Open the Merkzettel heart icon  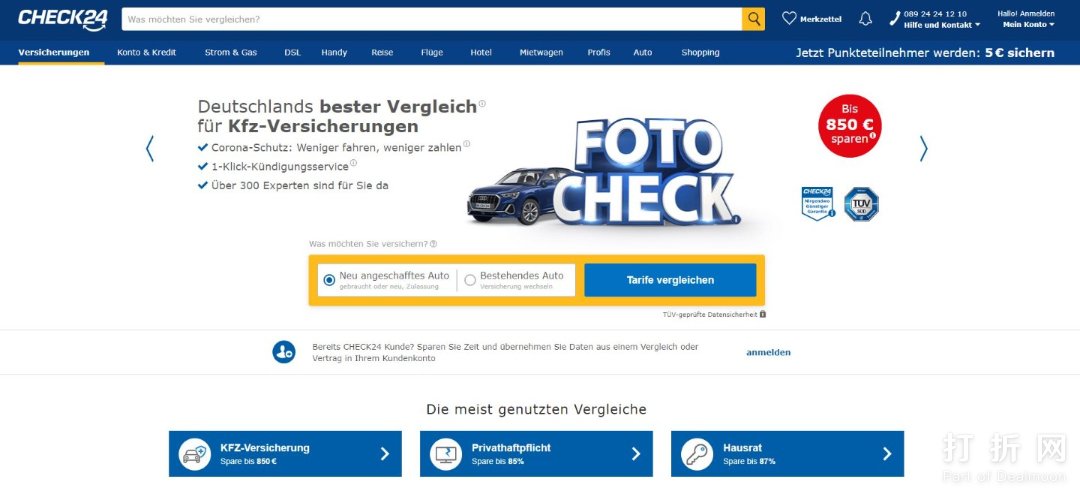pyautogui.click(x=789, y=19)
